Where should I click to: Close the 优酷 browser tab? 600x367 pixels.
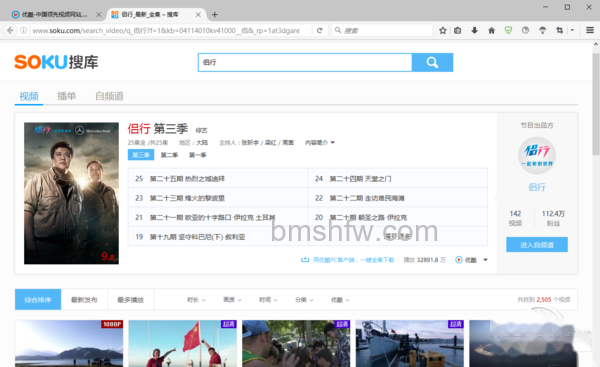(98, 15)
